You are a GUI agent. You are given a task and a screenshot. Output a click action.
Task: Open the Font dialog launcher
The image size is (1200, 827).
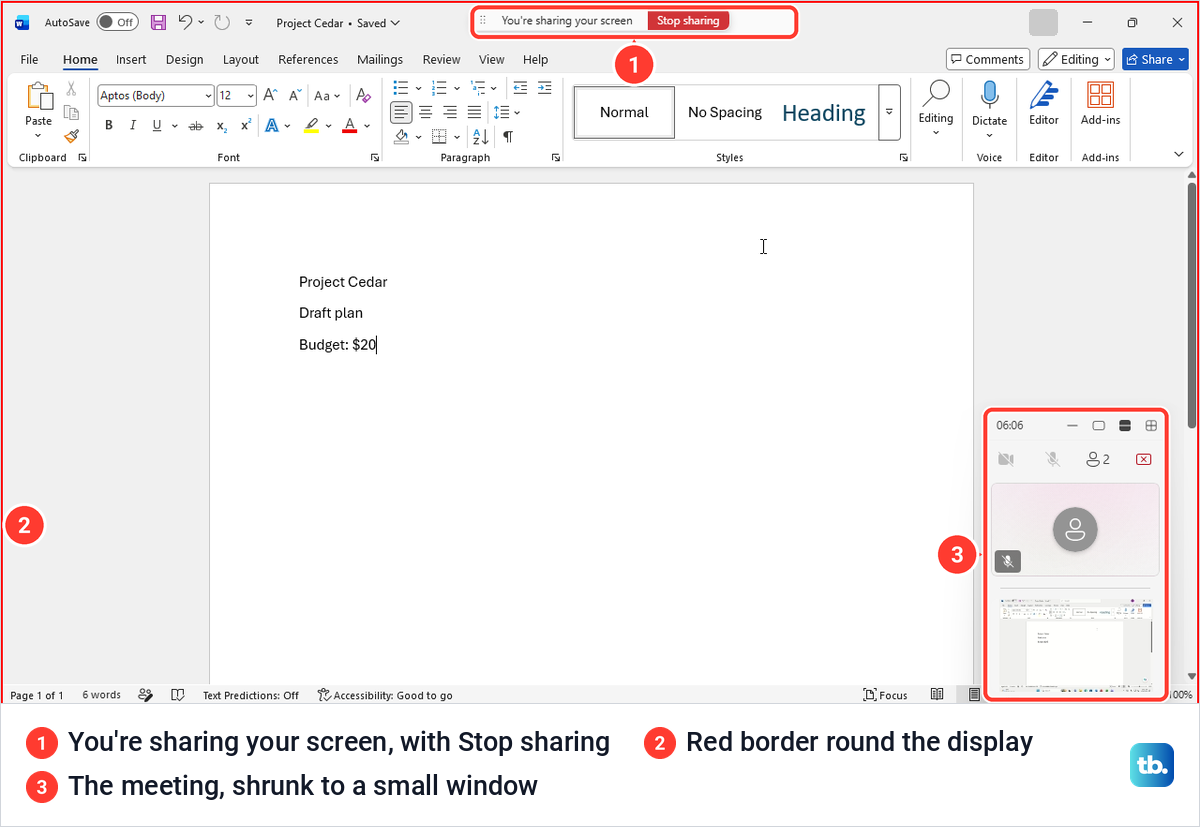click(375, 158)
